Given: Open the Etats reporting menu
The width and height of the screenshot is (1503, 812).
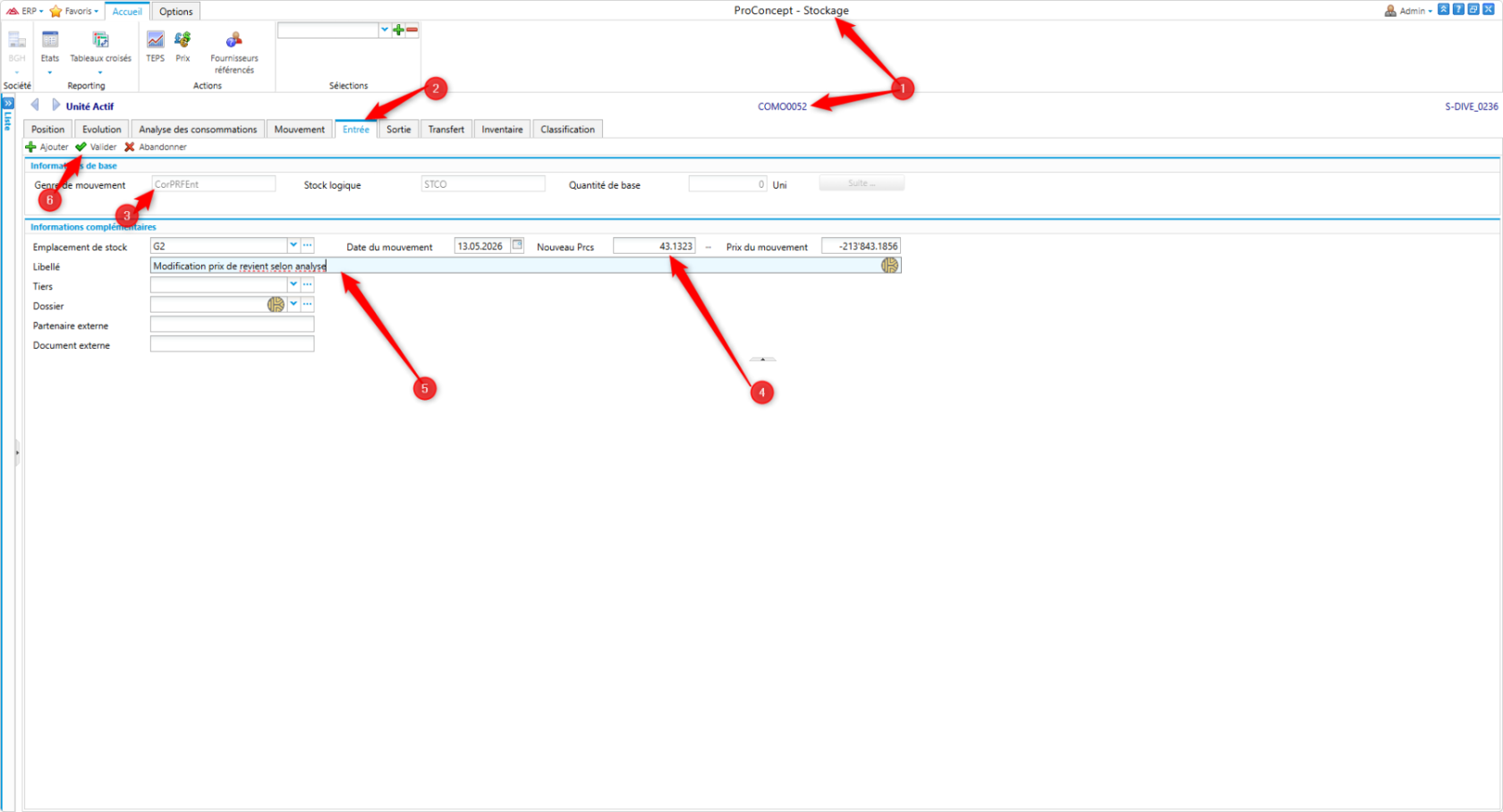Looking at the screenshot, I should click(50, 52).
